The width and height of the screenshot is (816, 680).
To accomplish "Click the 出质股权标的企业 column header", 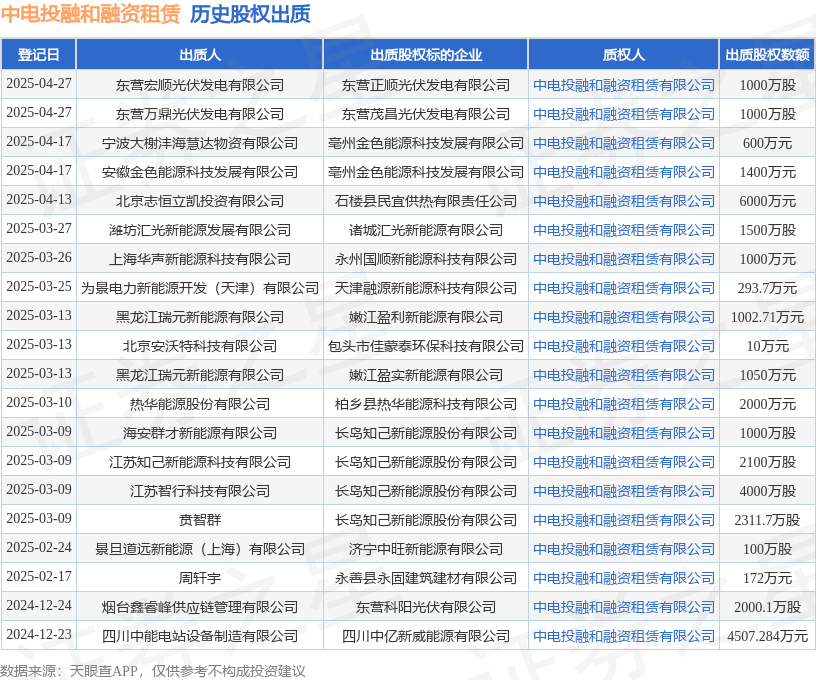I will point(426,55).
